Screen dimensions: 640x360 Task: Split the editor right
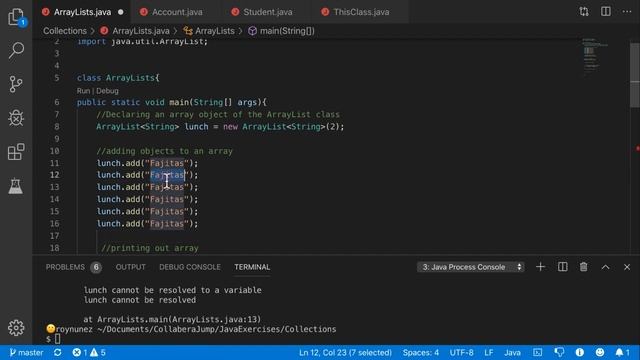[x=606, y=11]
